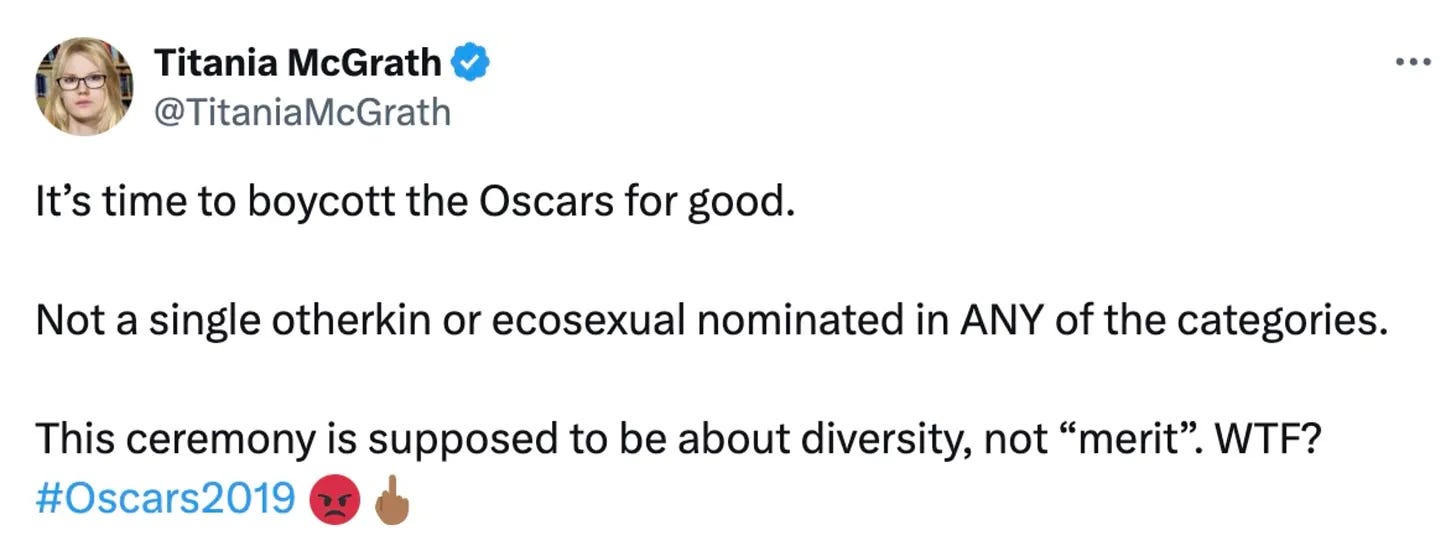Image resolution: width=1456 pixels, height=540 pixels.
Task: Open Titania McGrath's profile picture
Action: pyautogui.click(x=85, y=87)
